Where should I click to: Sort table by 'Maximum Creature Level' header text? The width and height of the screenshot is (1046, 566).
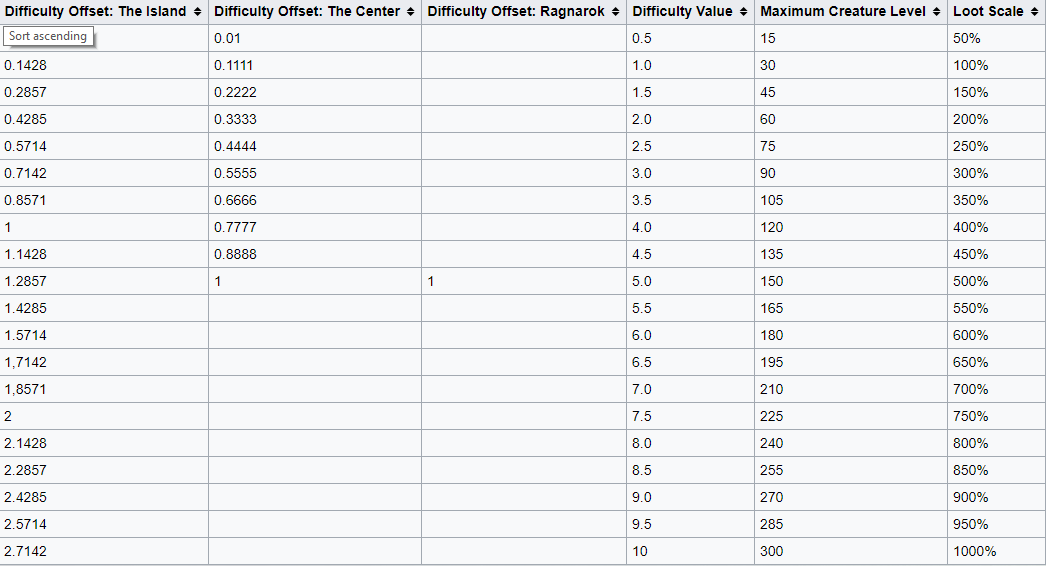click(x=843, y=12)
